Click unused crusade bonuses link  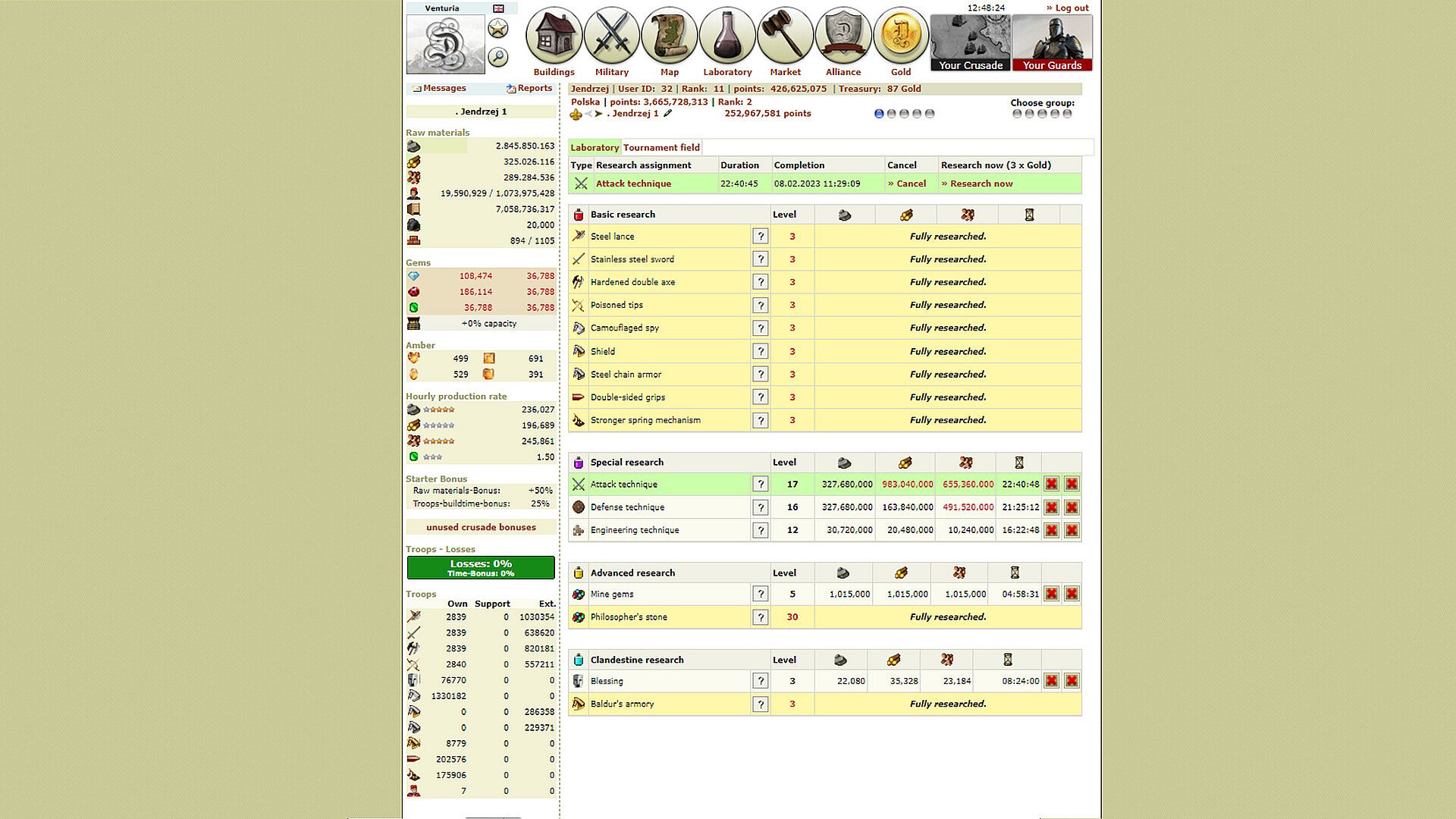[x=481, y=528]
